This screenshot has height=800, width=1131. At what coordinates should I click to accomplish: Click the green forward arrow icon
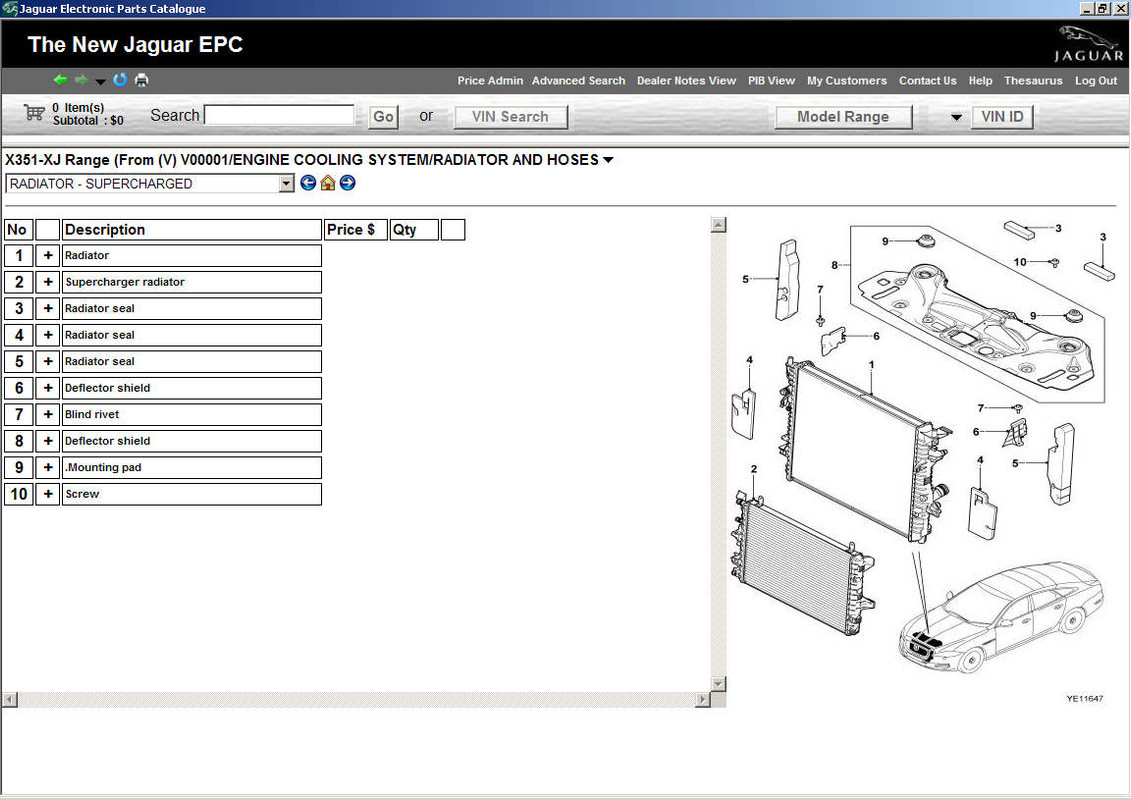(82, 80)
